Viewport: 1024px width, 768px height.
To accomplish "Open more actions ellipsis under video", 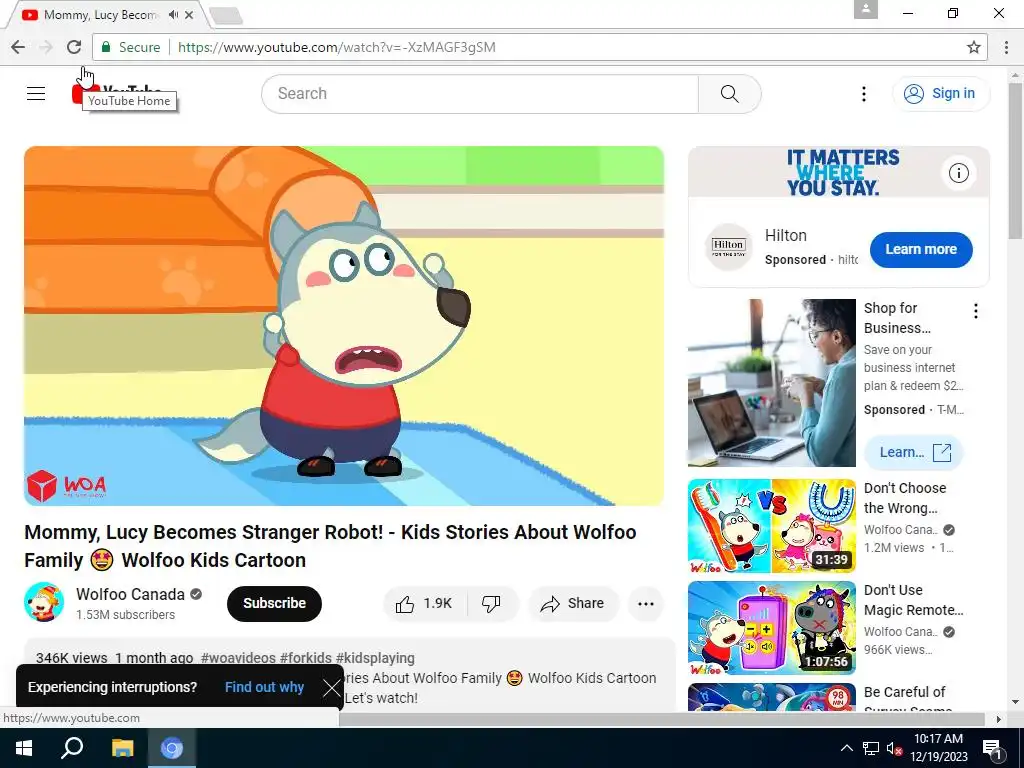I will [646, 603].
